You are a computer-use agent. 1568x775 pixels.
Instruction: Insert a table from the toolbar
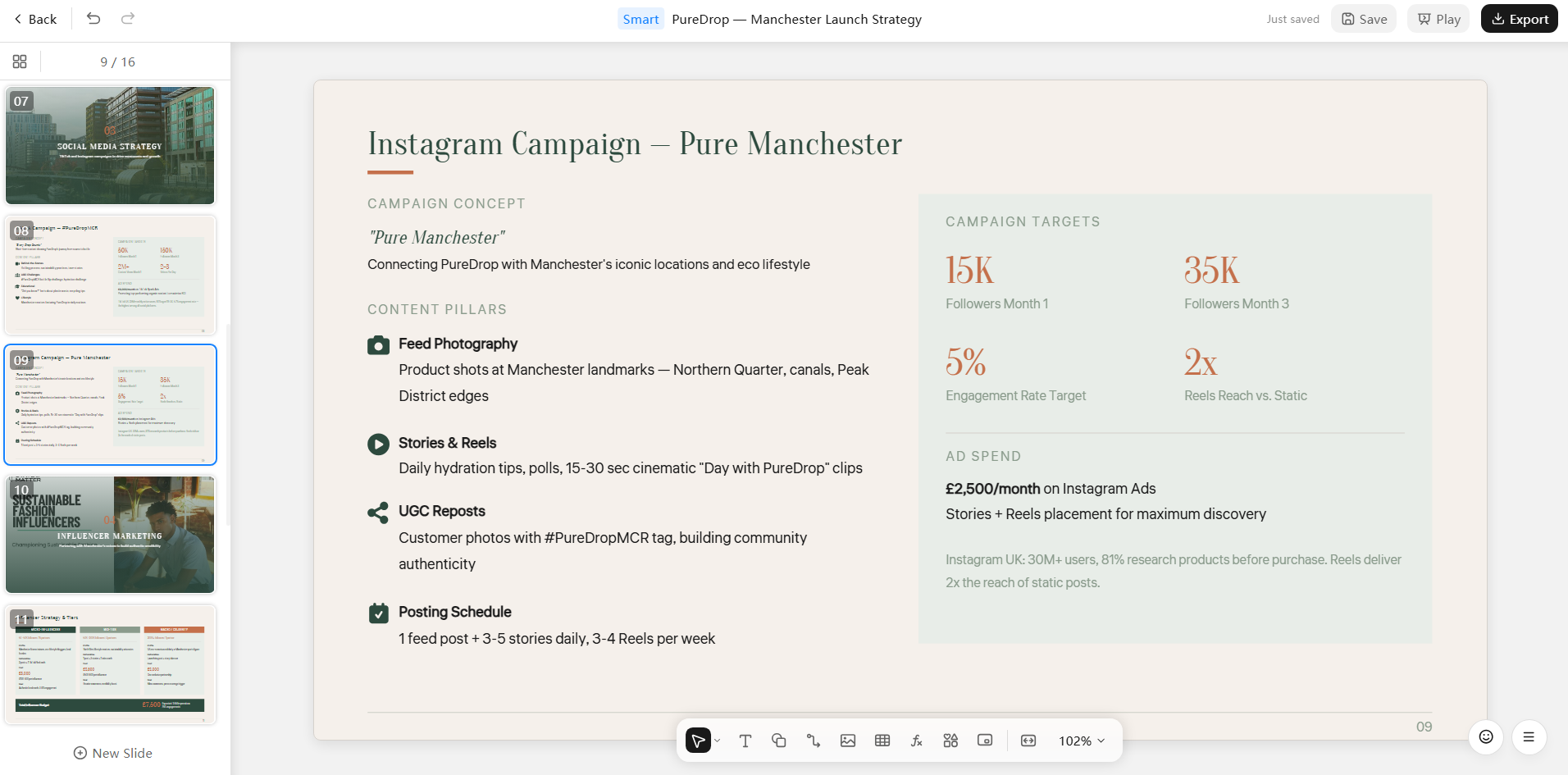[882, 741]
